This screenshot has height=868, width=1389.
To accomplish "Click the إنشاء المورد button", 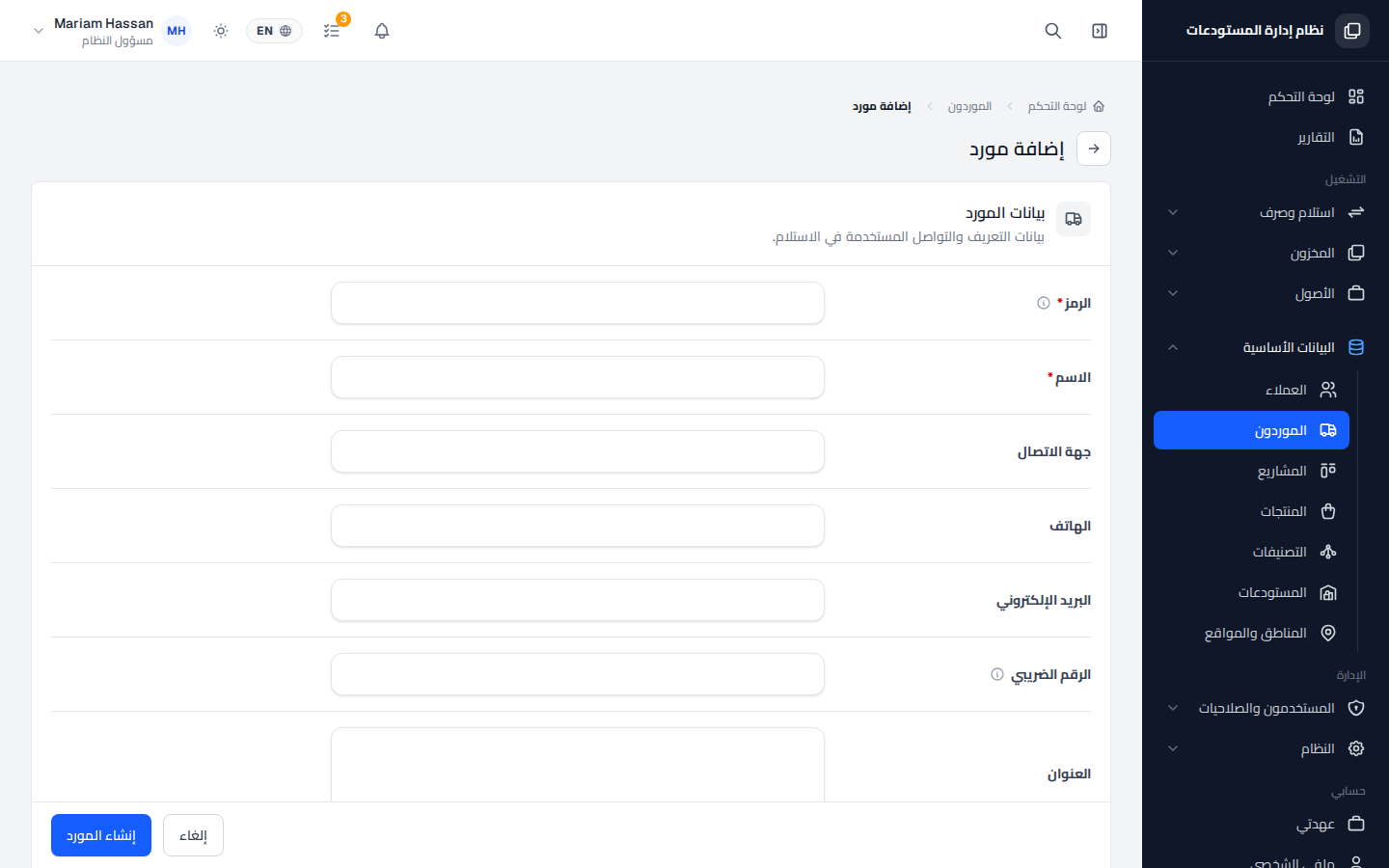I will [101, 835].
